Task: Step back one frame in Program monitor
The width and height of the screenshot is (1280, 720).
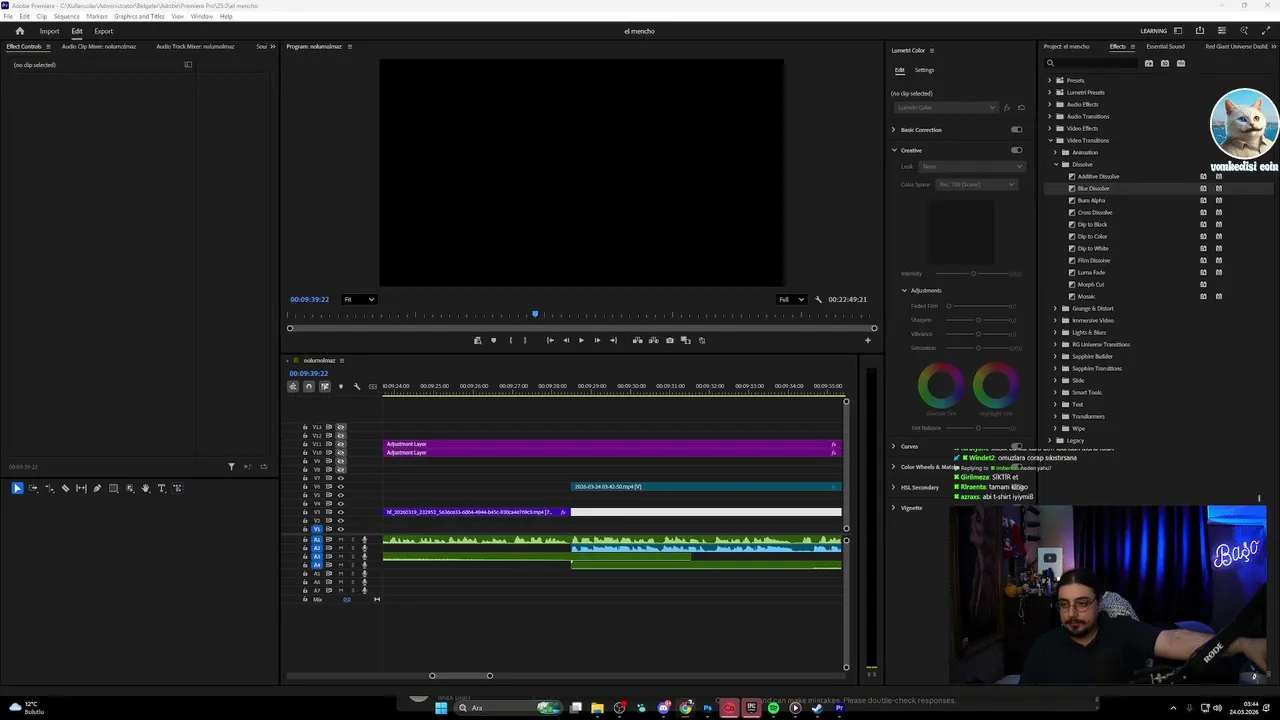Action: tap(566, 340)
